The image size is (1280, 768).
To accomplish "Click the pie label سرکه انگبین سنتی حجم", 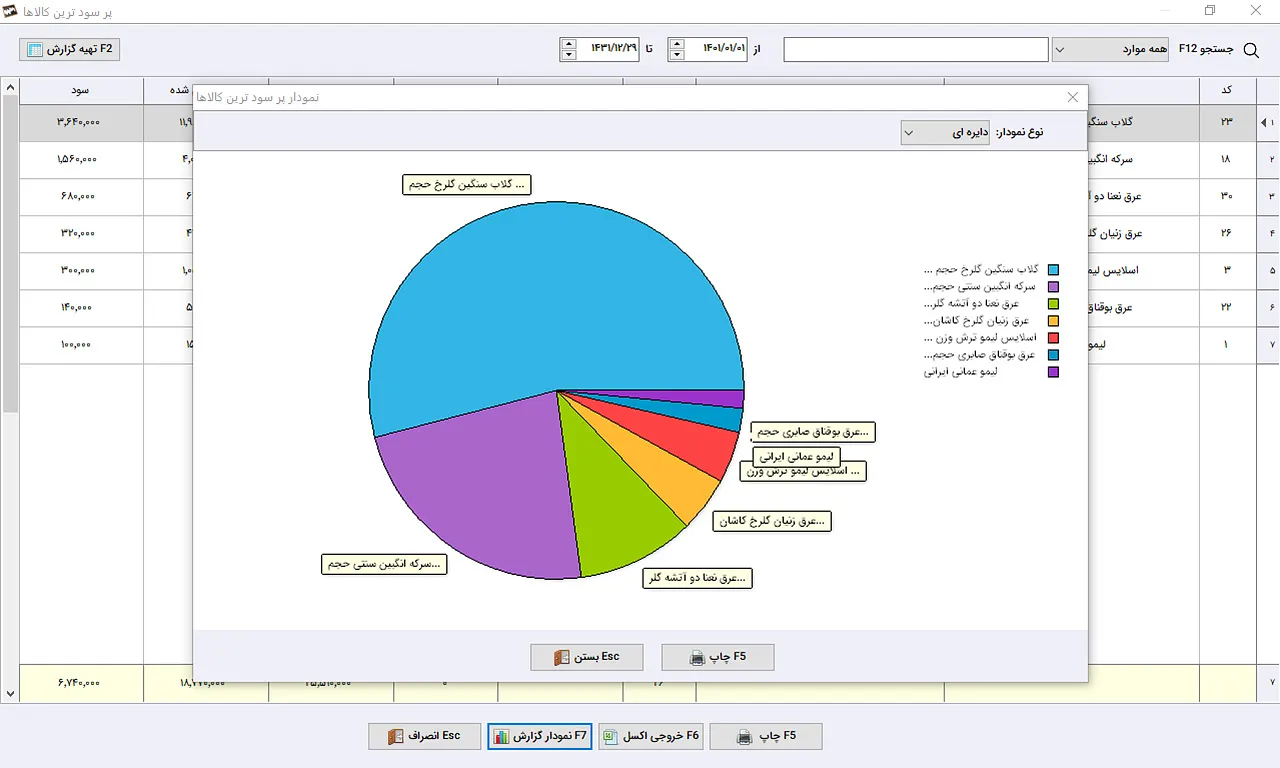I will coord(384,564).
